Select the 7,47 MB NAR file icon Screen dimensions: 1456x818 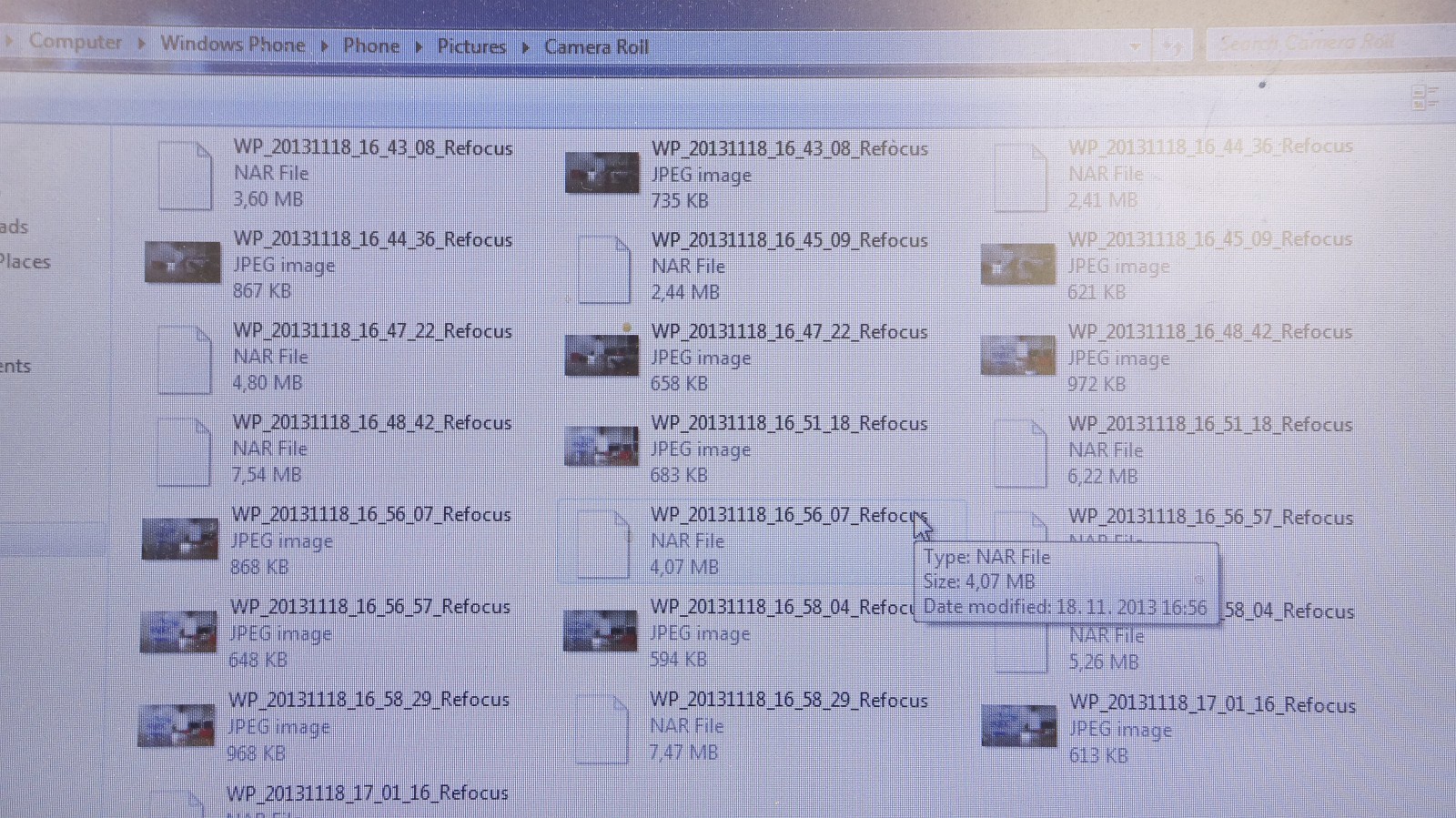(x=601, y=729)
